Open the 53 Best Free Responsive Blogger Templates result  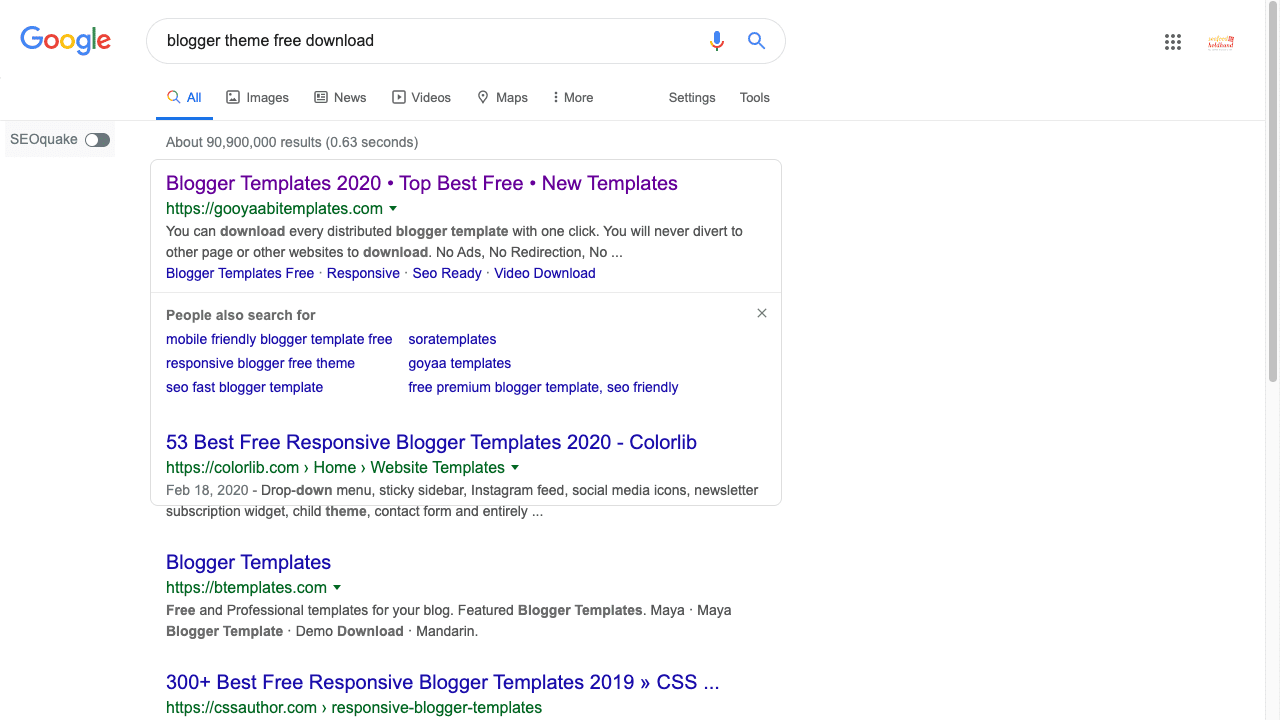[431, 442]
